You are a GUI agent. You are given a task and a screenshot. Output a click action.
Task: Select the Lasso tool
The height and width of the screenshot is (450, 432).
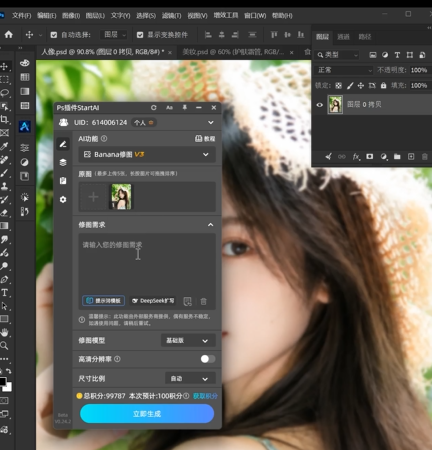(x=4, y=93)
